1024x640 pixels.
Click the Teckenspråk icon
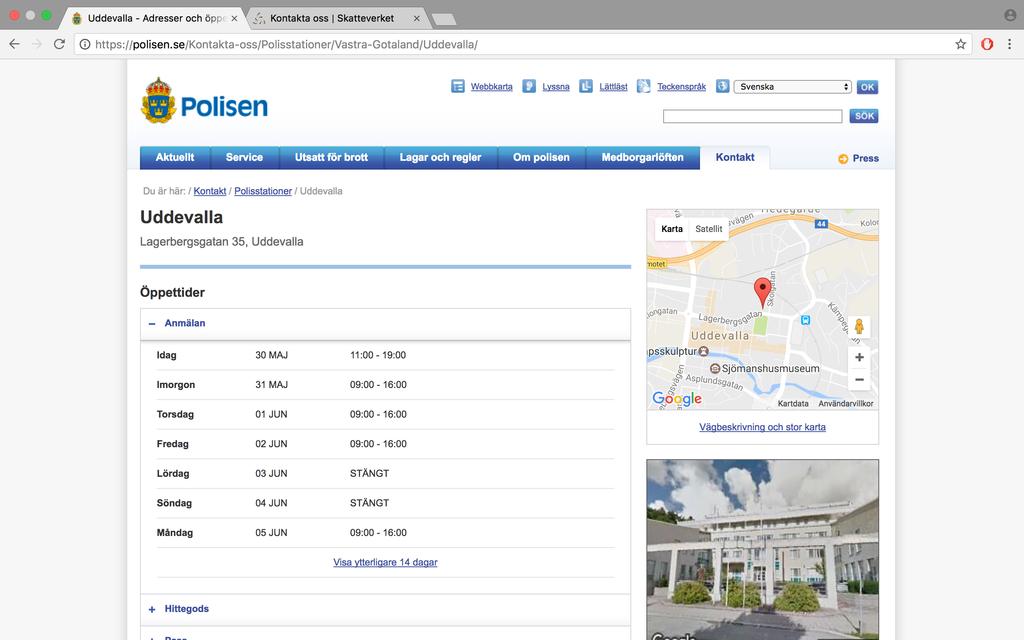tap(644, 86)
